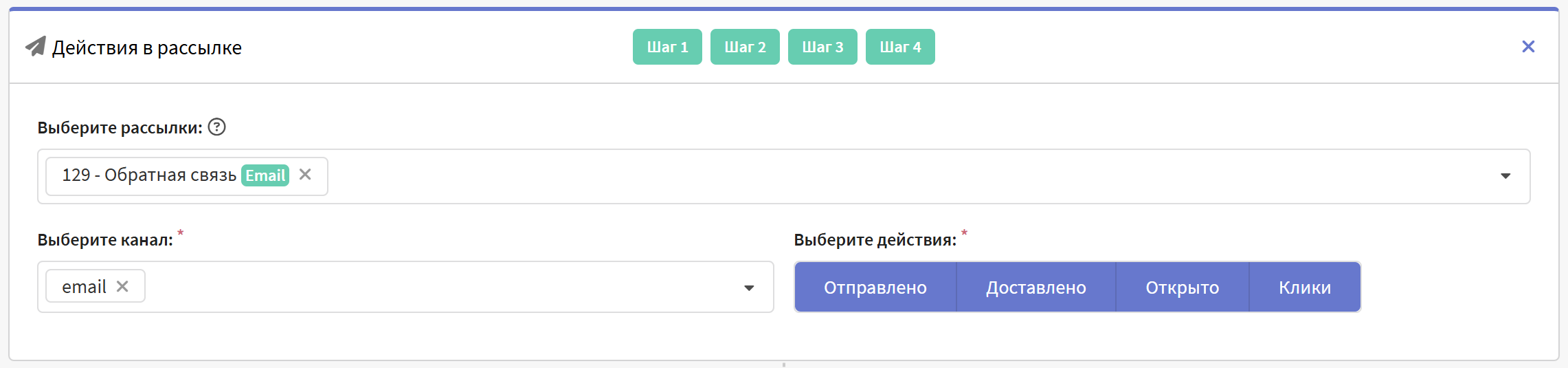1568x368 pixels.
Task: Go to Шаг 2
Action: click(745, 47)
